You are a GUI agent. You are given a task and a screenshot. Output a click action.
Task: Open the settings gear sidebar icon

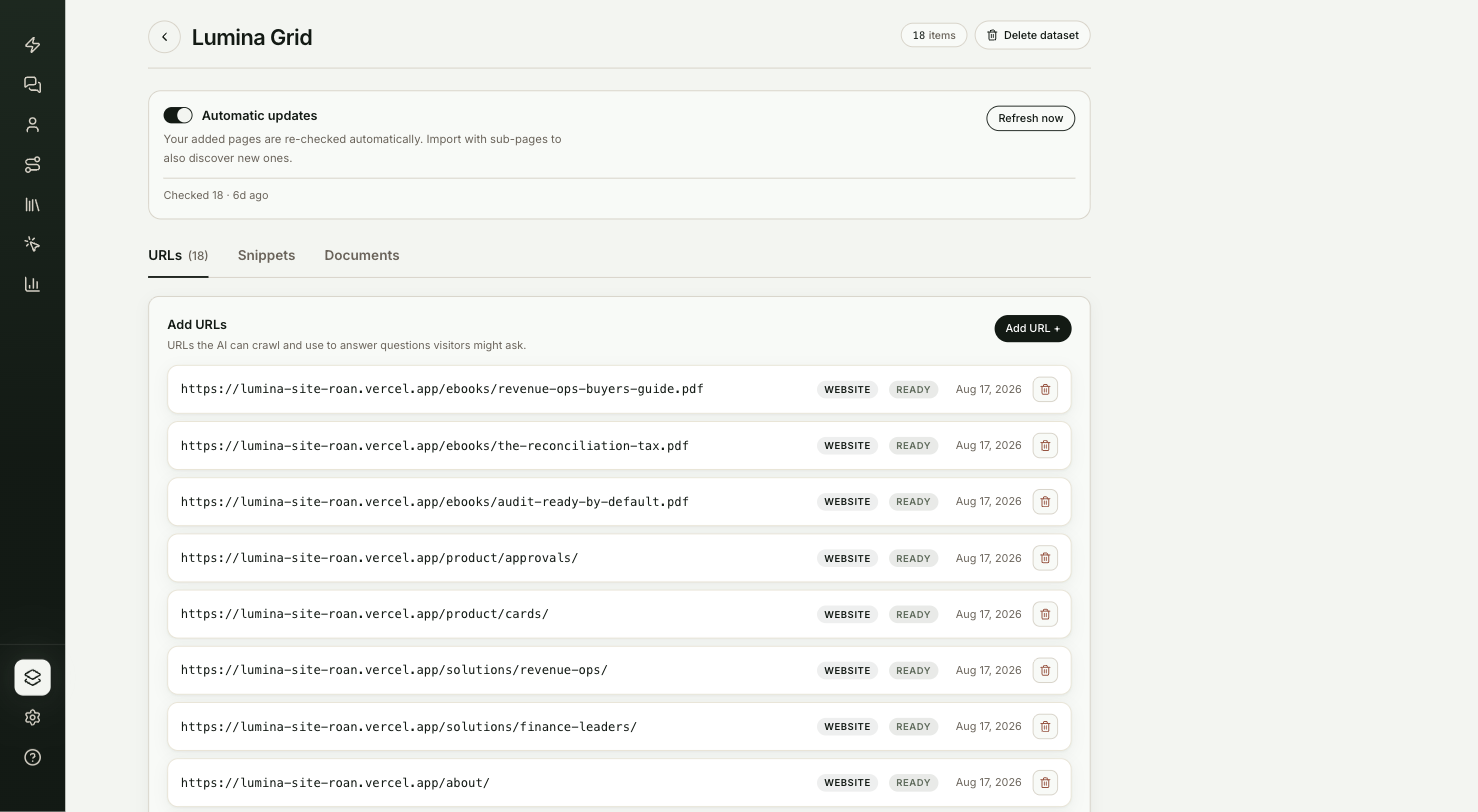32,718
